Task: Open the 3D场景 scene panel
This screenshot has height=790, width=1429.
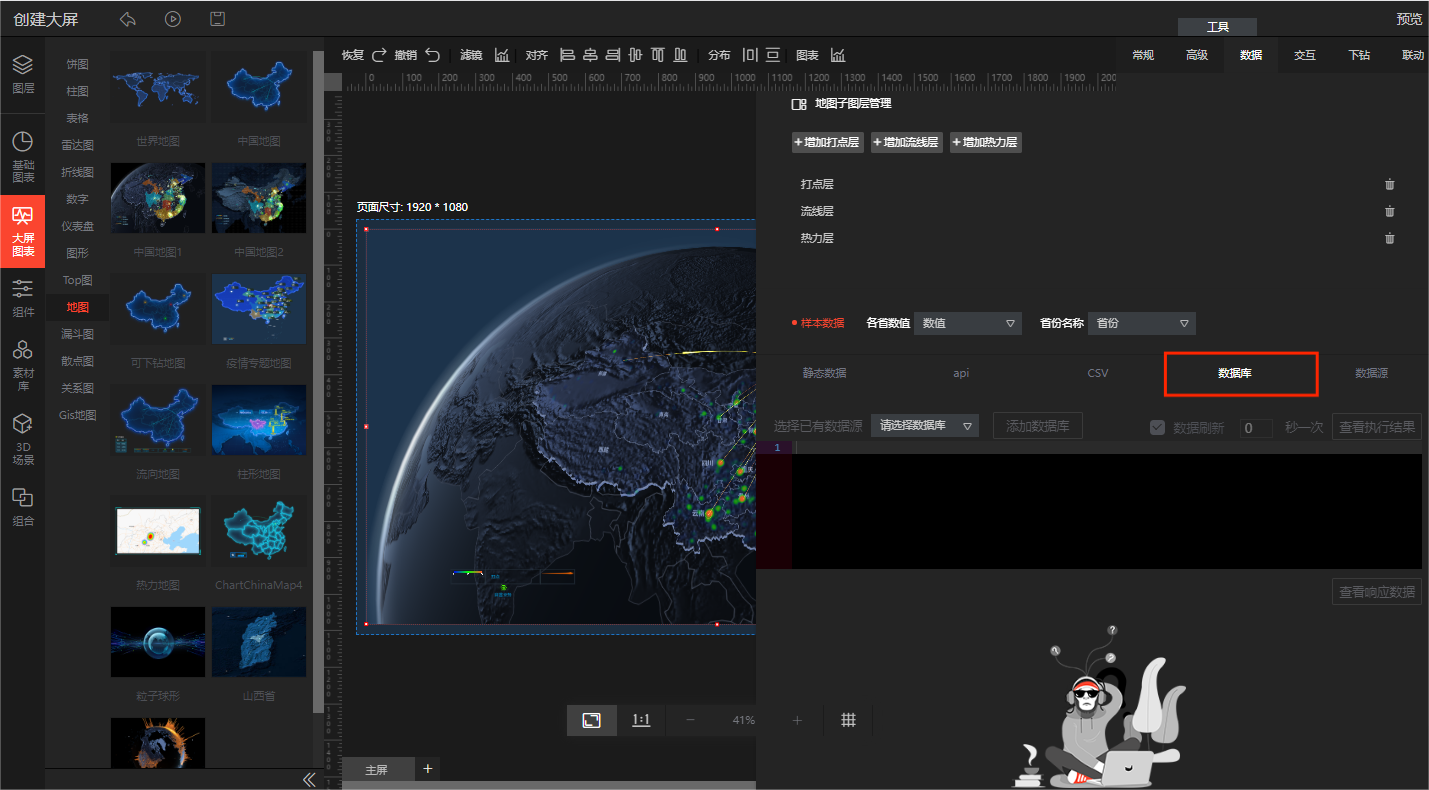Action: coord(22,439)
